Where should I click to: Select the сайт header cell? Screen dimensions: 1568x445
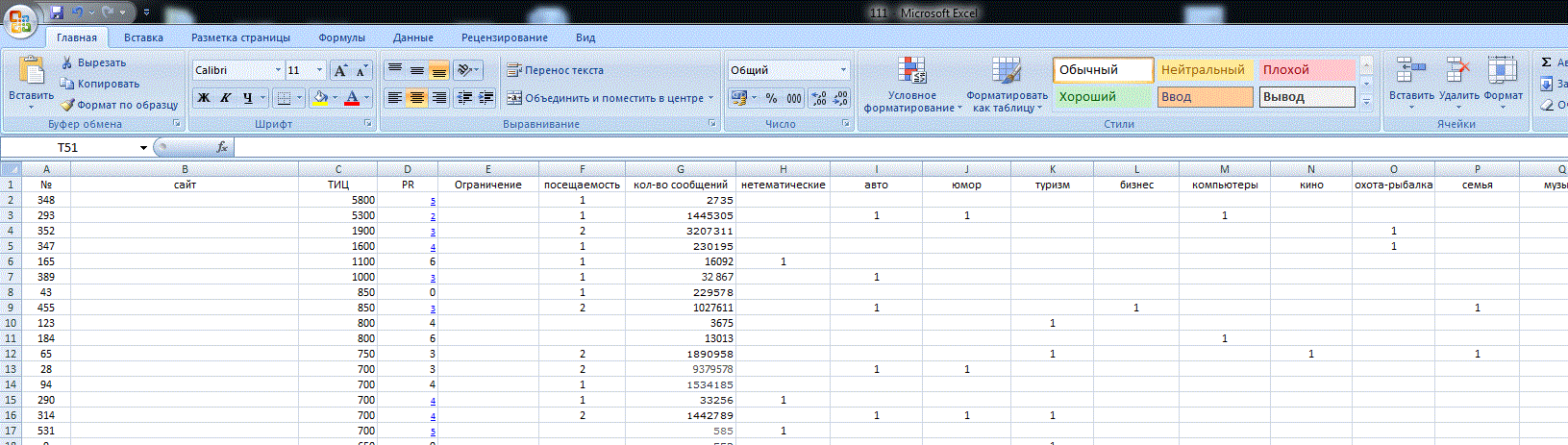[x=185, y=185]
